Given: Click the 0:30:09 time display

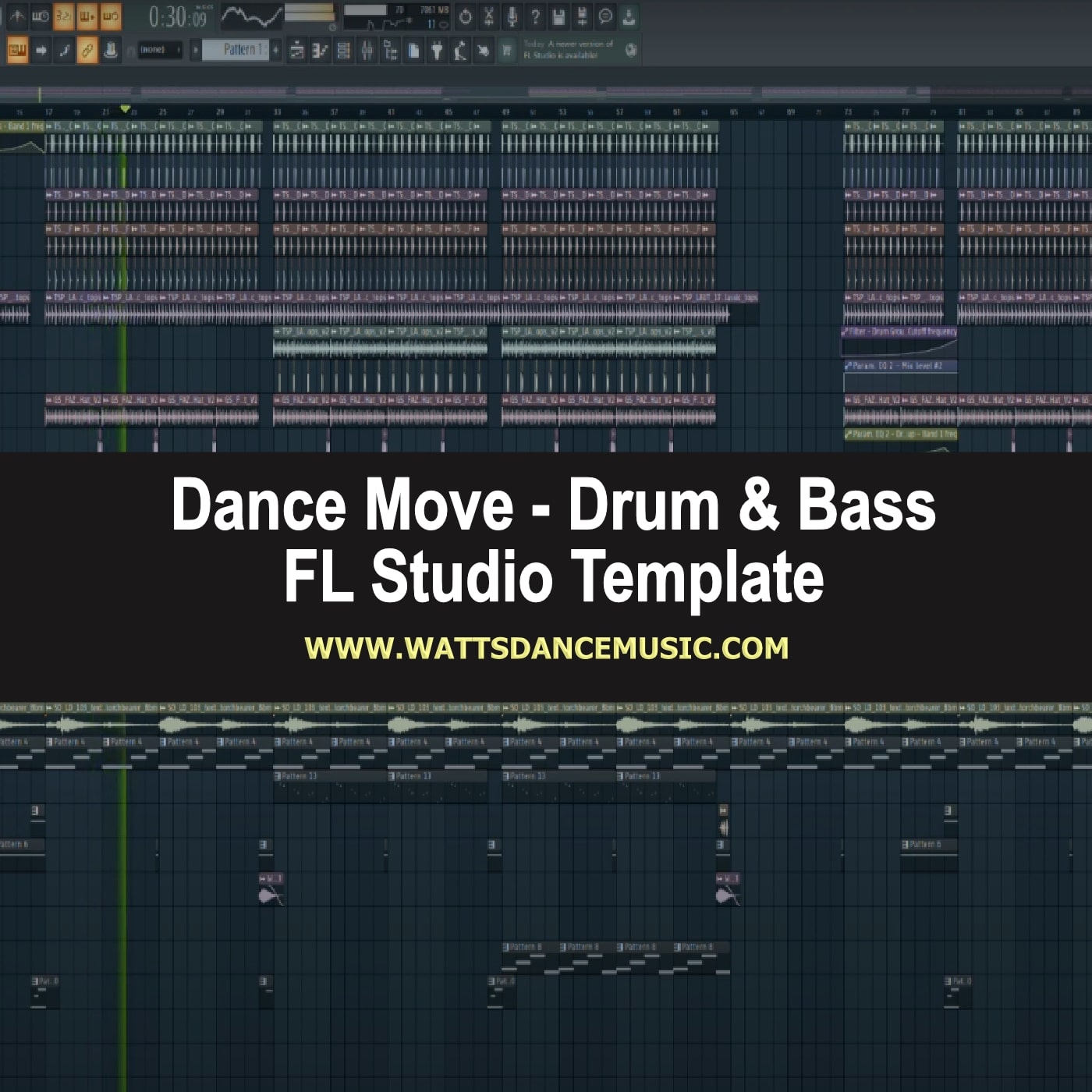Looking at the screenshot, I should click(178, 16).
